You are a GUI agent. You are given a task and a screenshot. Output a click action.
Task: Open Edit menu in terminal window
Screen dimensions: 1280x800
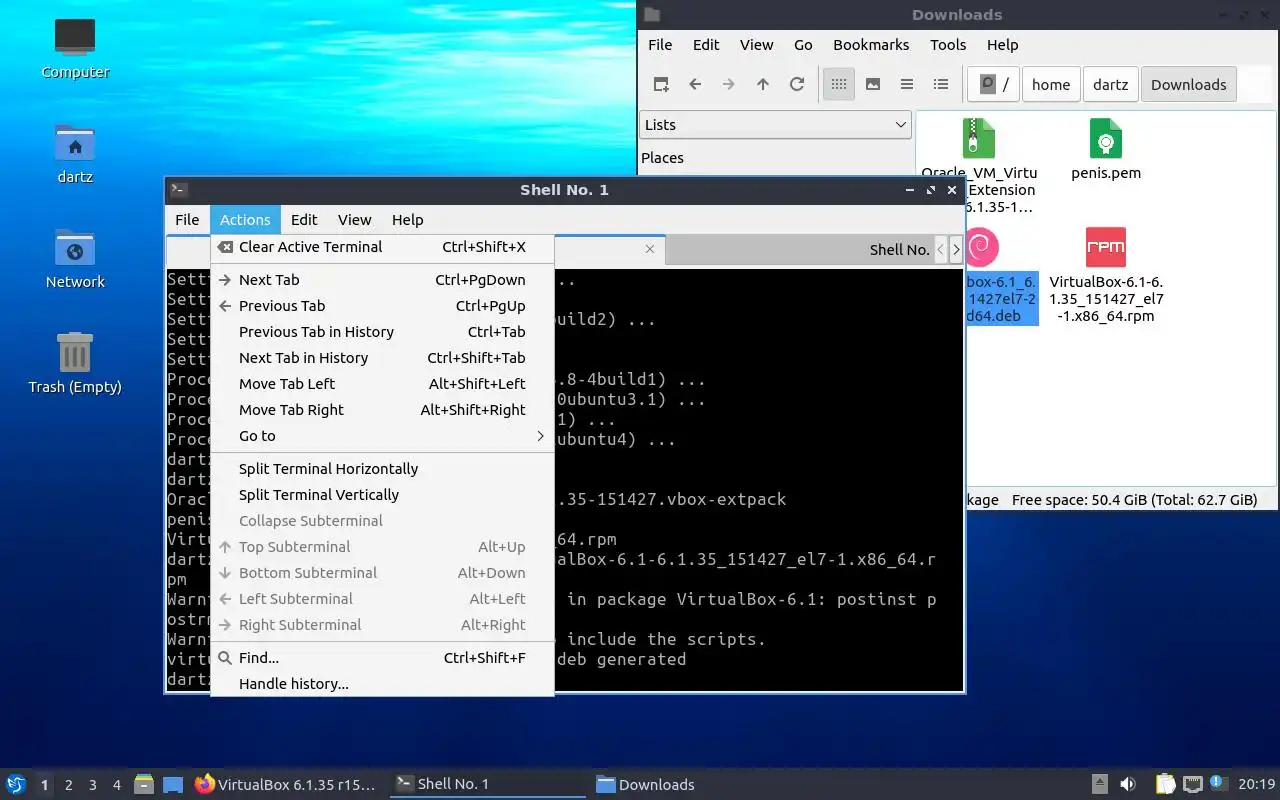pyautogui.click(x=304, y=220)
